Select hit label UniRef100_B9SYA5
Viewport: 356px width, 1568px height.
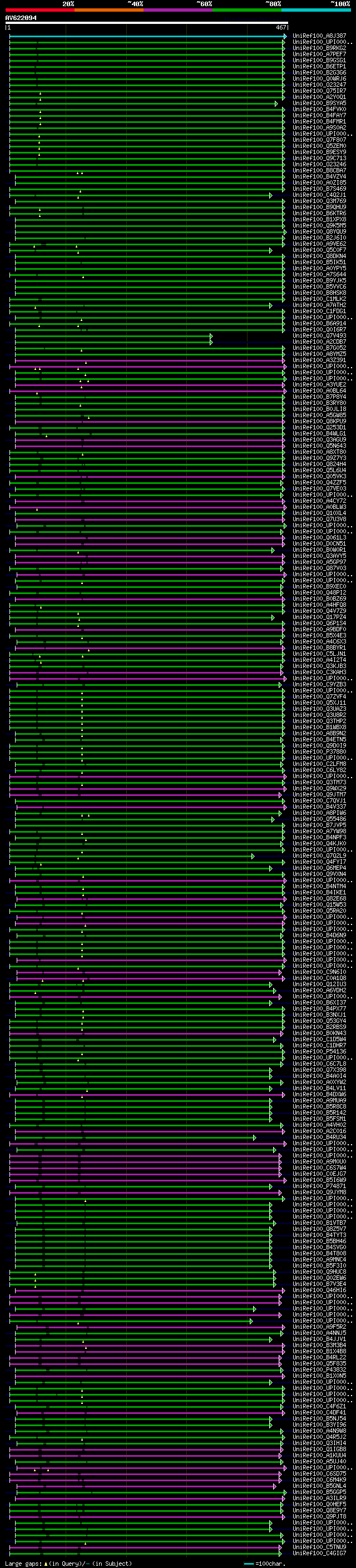point(319,103)
